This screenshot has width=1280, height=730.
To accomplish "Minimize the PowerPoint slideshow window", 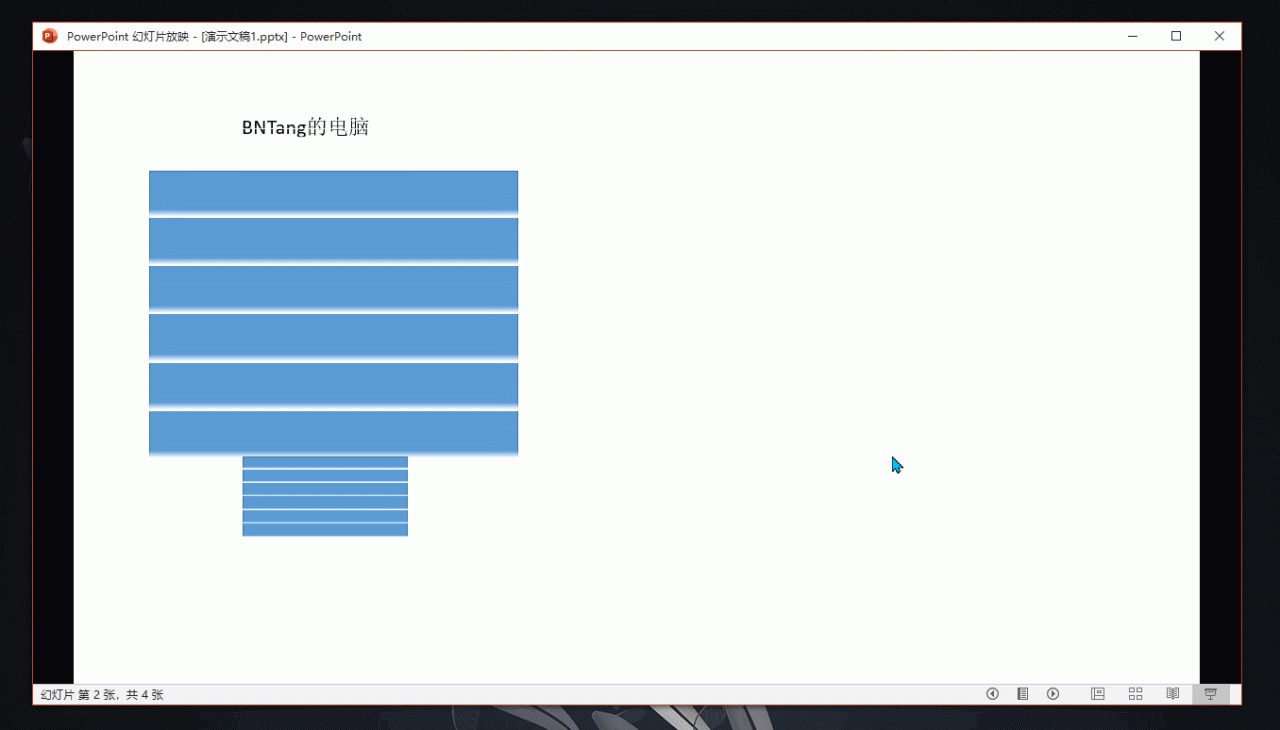I will click(1133, 36).
